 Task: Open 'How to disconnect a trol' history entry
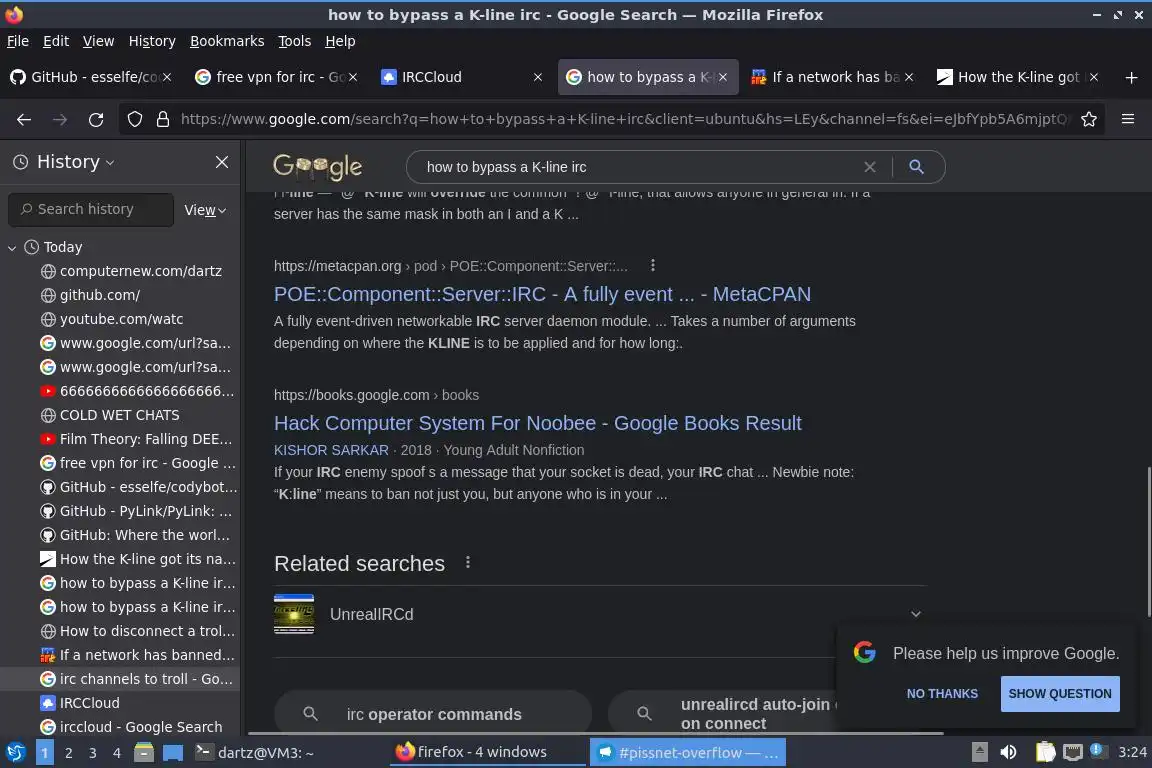click(x=138, y=631)
